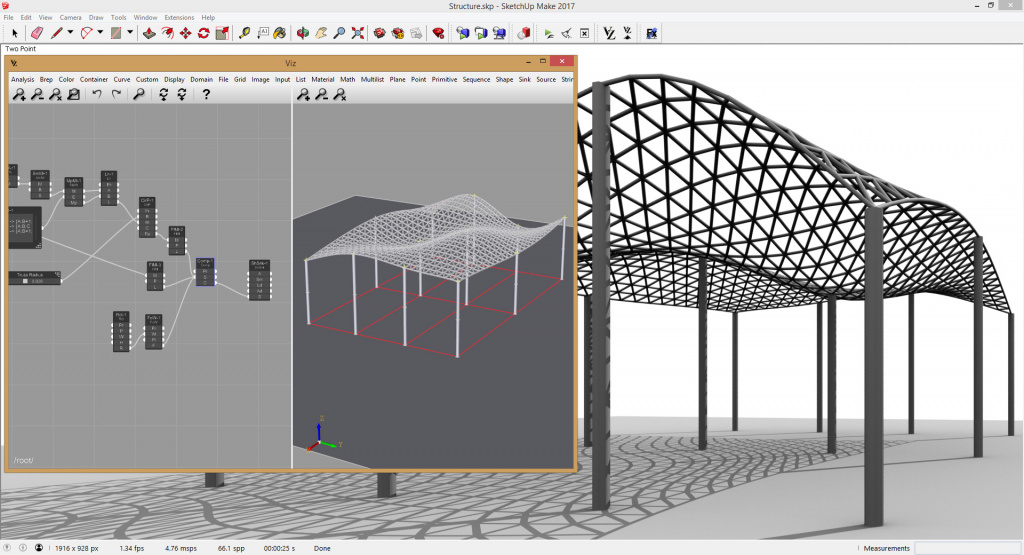This screenshot has height=555, width=1024.
Task: Select the Rotate tool
Action: tap(204, 33)
